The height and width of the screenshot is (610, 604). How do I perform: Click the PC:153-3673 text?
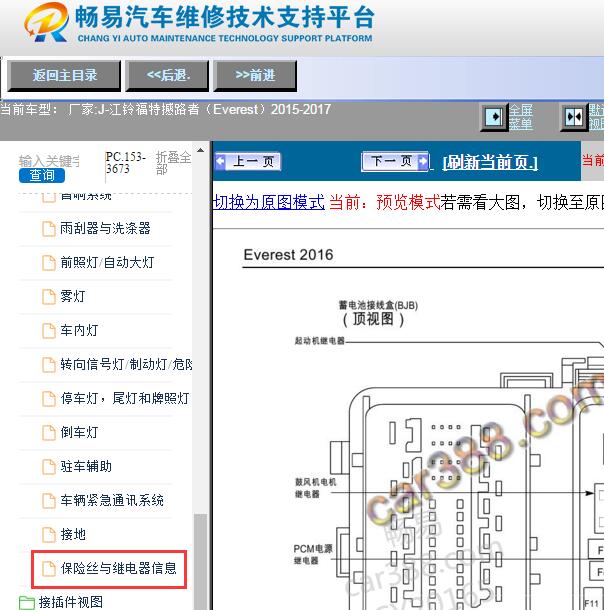click(x=125, y=163)
